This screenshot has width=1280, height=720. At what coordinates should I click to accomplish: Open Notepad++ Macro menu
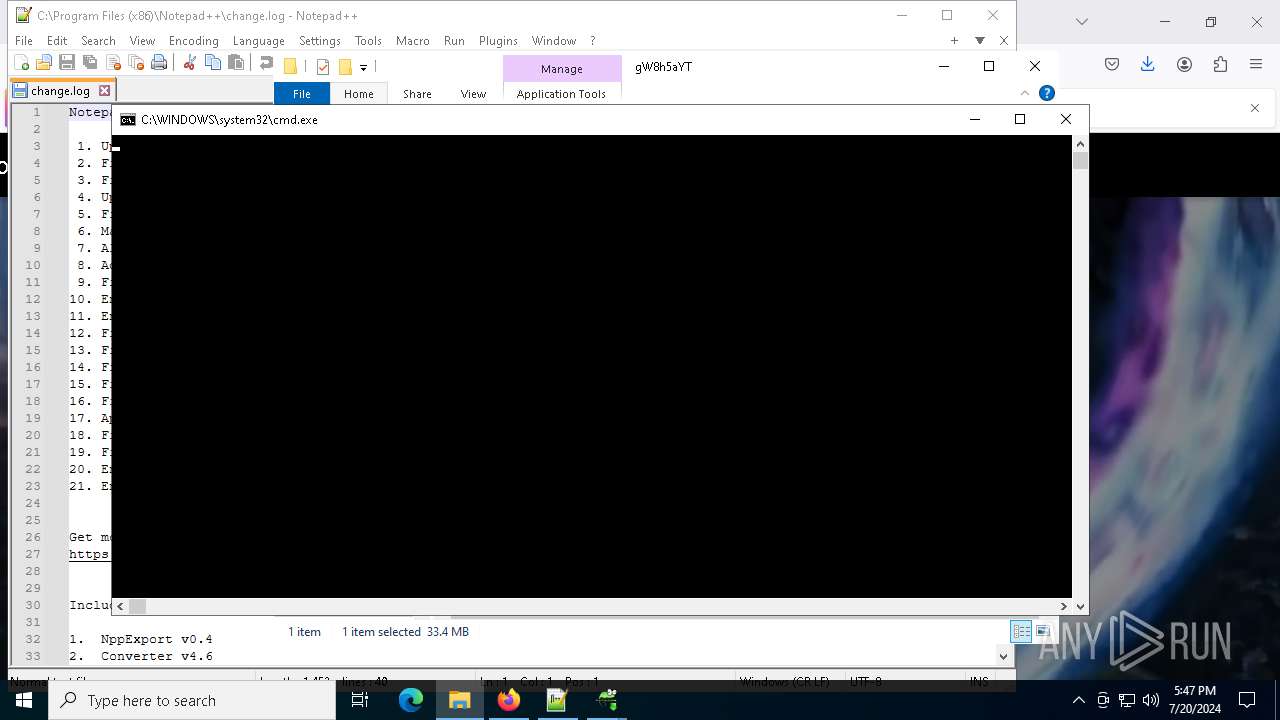[x=412, y=41]
